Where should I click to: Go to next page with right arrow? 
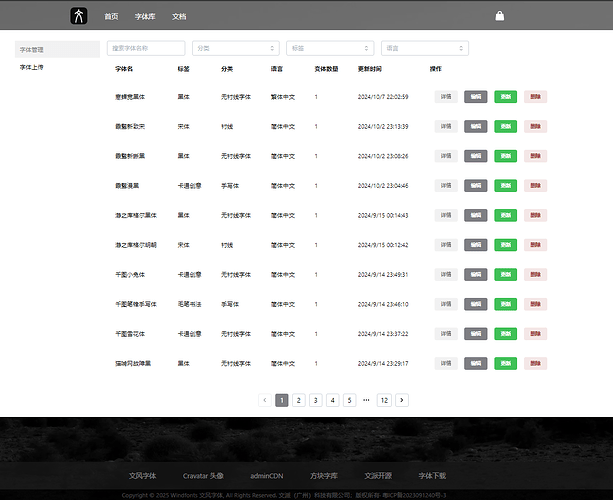coord(402,400)
